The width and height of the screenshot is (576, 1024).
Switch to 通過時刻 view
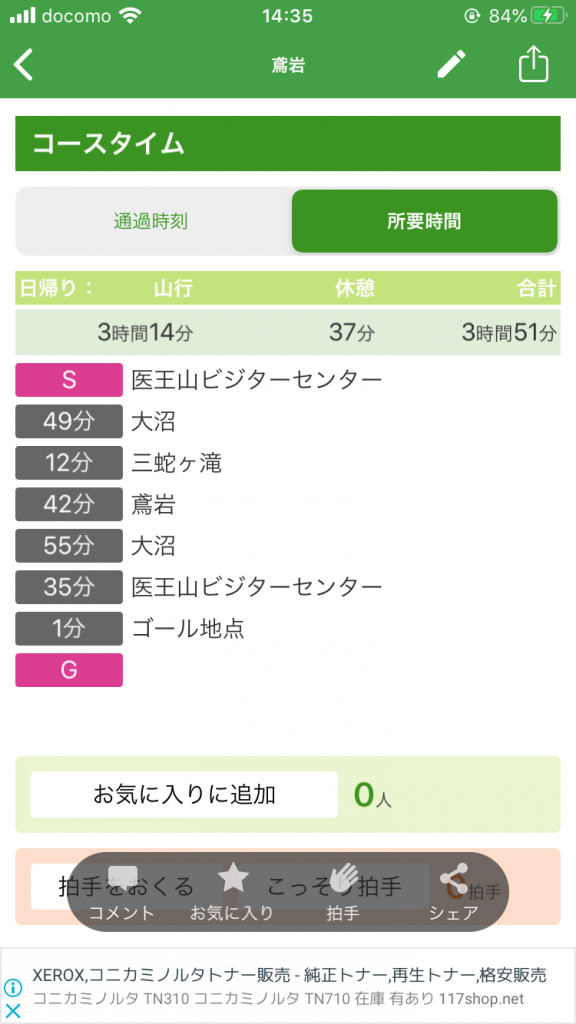pos(151,221)
